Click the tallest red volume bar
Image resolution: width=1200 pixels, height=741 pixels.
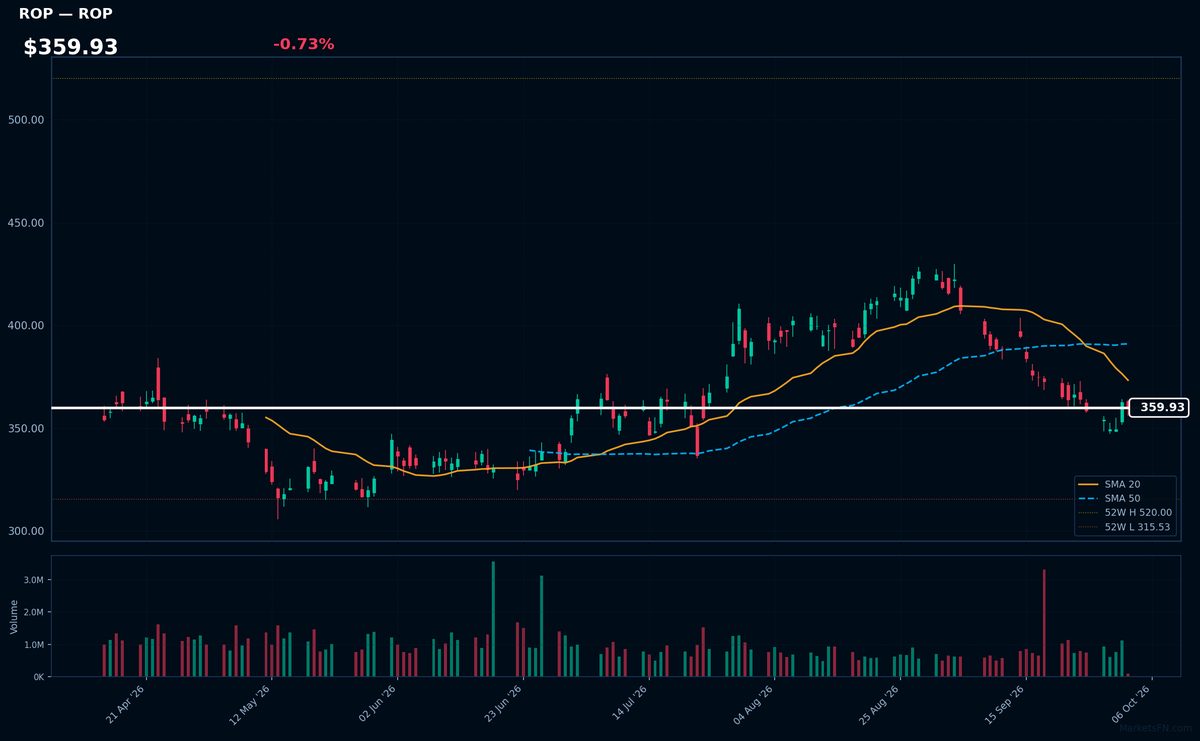[1044, 623]
